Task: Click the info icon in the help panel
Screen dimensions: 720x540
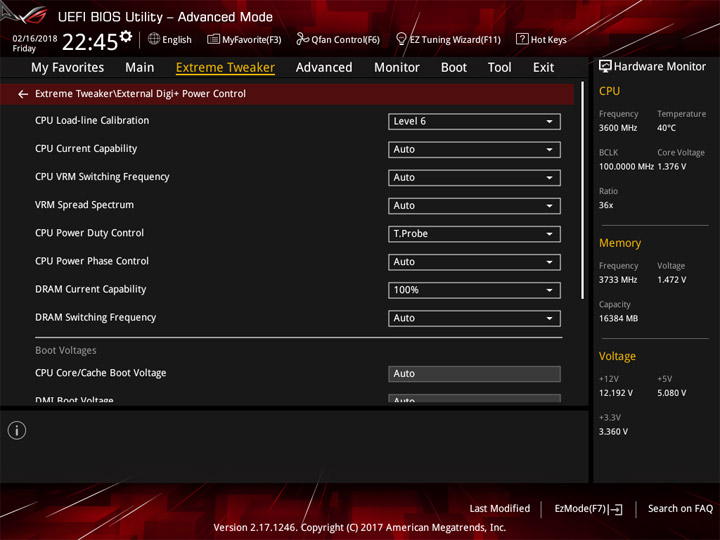Action: 17,430
